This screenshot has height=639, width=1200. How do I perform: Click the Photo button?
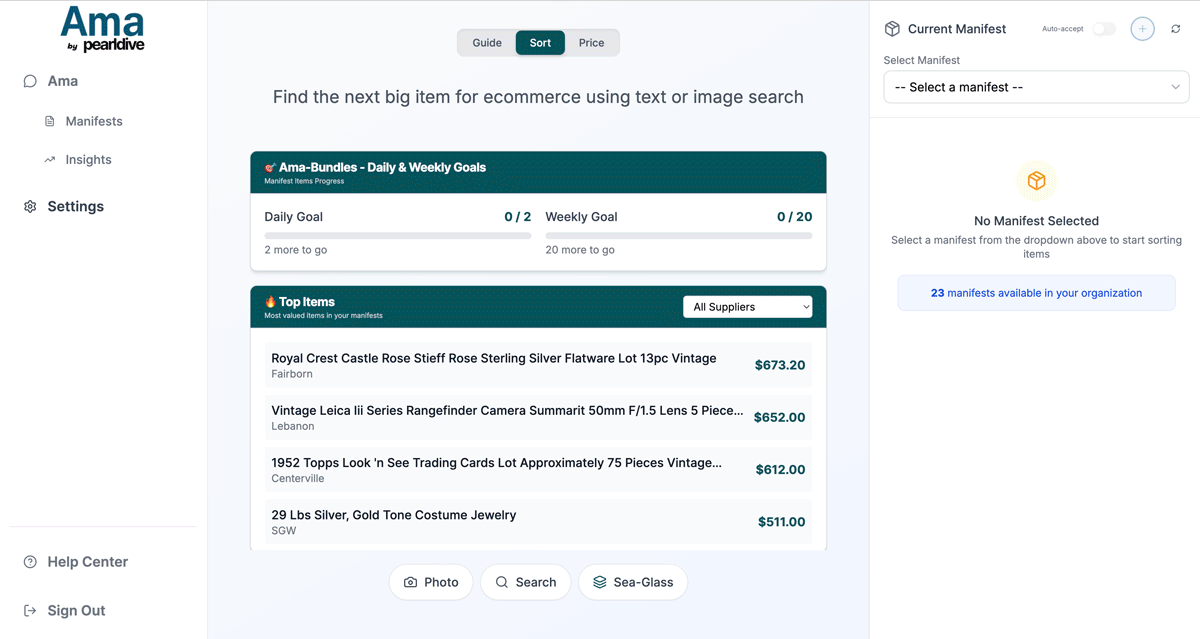click(x=431, y=582)
